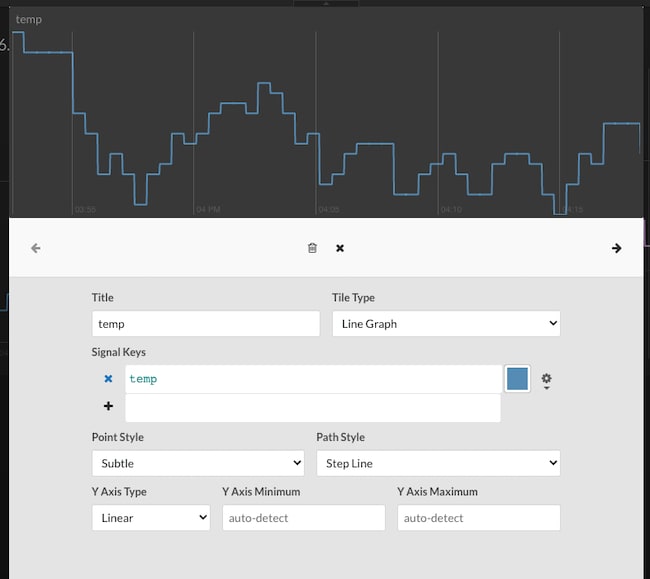
Task: Remove the temp signal key
Action: (x=108, y=378)
